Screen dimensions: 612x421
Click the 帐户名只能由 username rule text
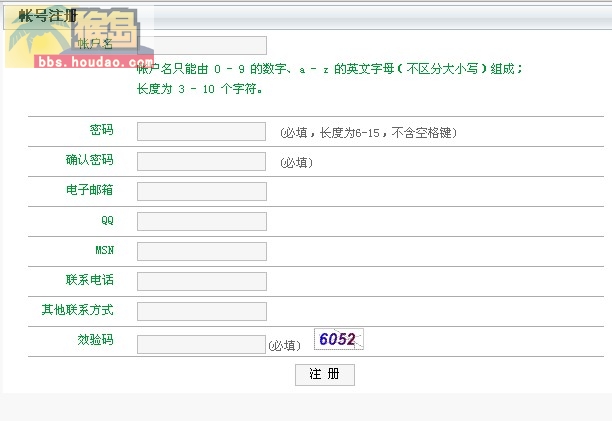coord(330,69)
